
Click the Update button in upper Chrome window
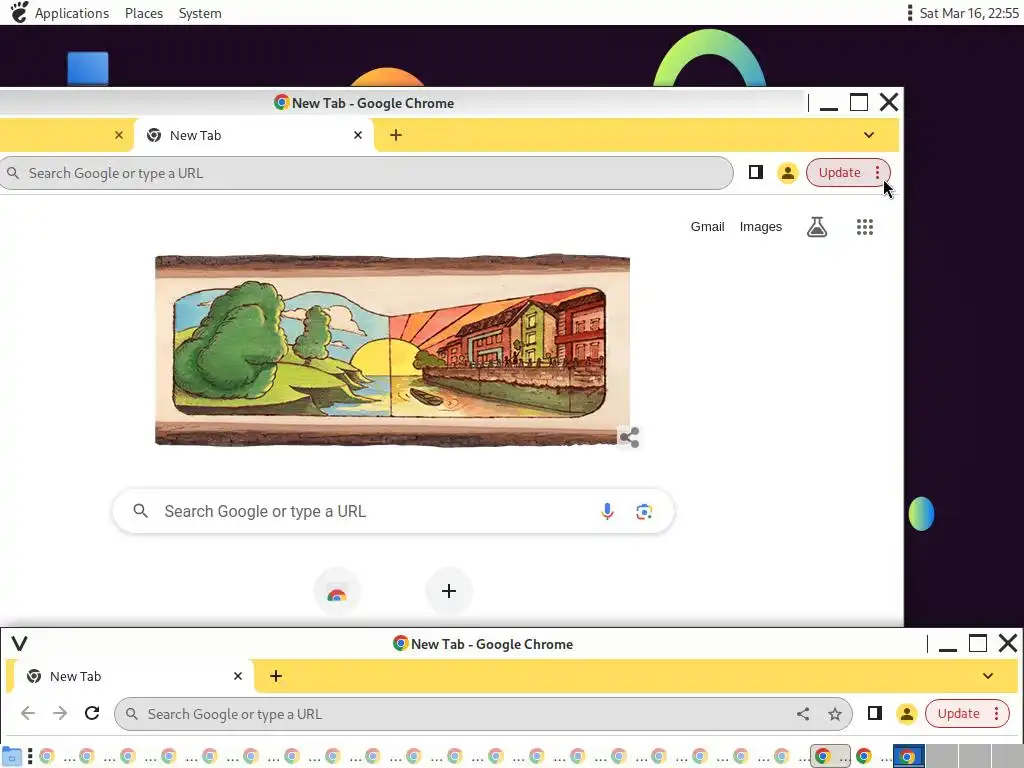pos(840,172)
